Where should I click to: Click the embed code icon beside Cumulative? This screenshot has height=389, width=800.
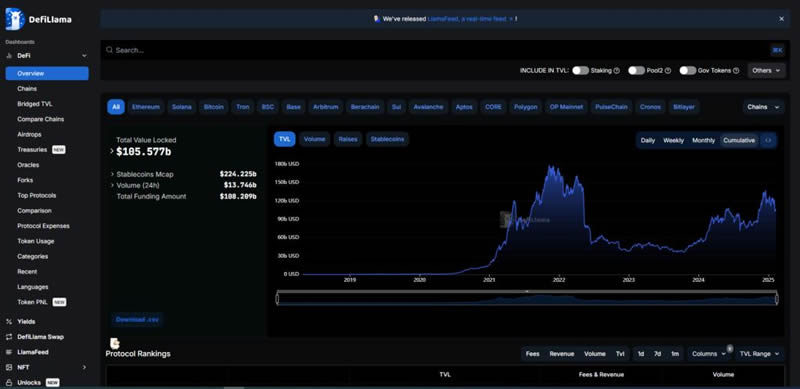coord(768,140)
